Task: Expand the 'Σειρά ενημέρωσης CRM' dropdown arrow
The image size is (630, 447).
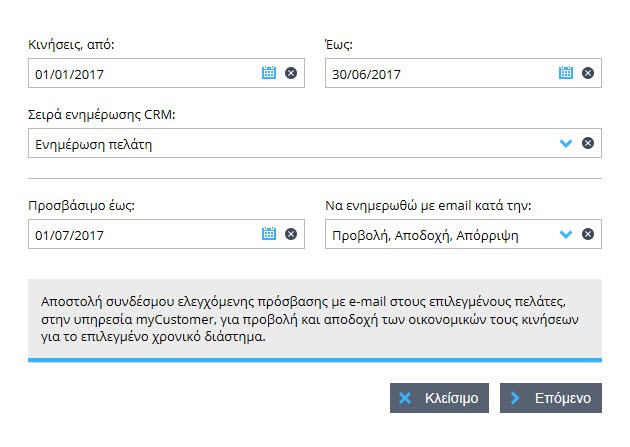Action: [565, 144]
